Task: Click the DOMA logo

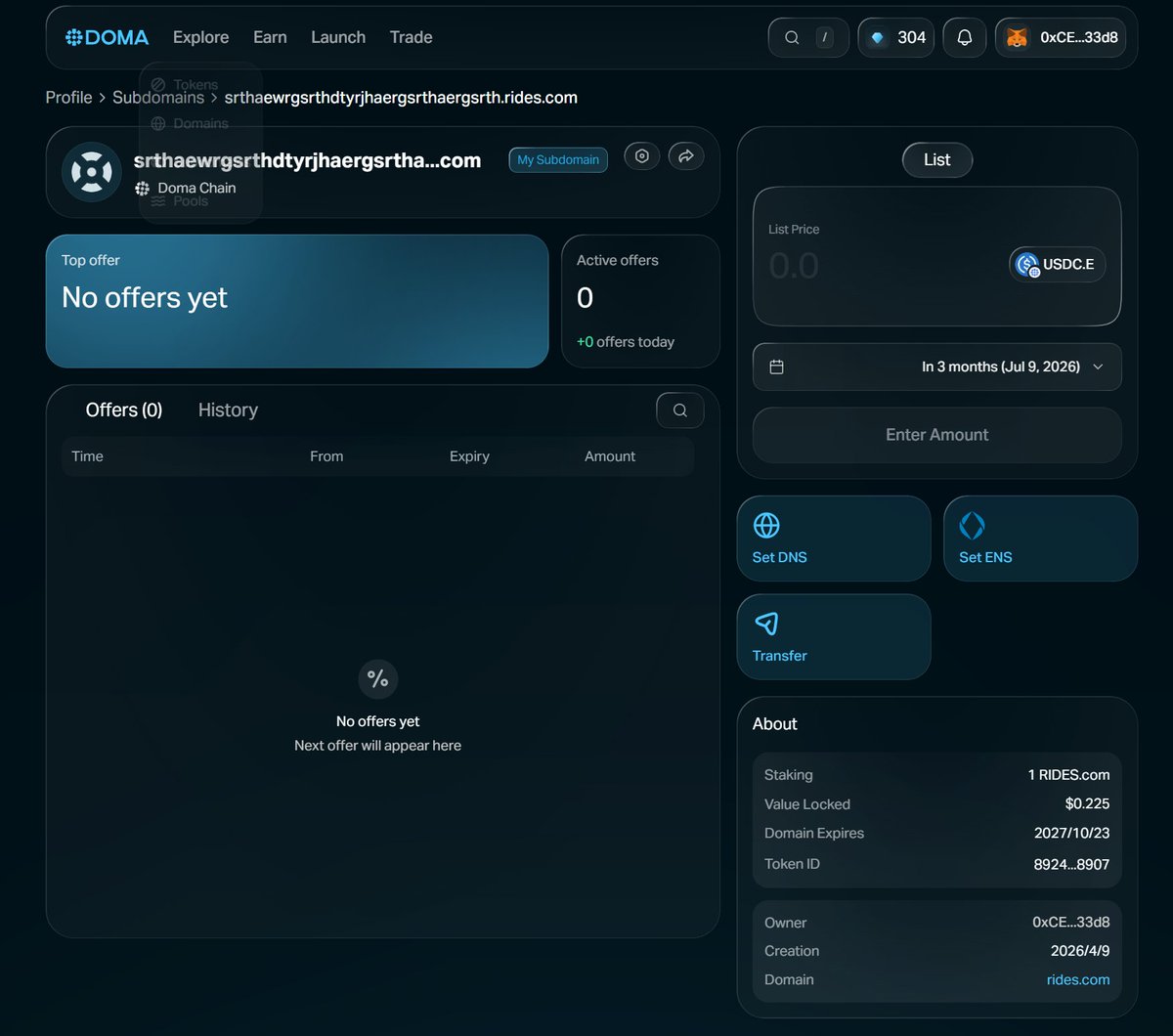Action: (x=108, y=37)
